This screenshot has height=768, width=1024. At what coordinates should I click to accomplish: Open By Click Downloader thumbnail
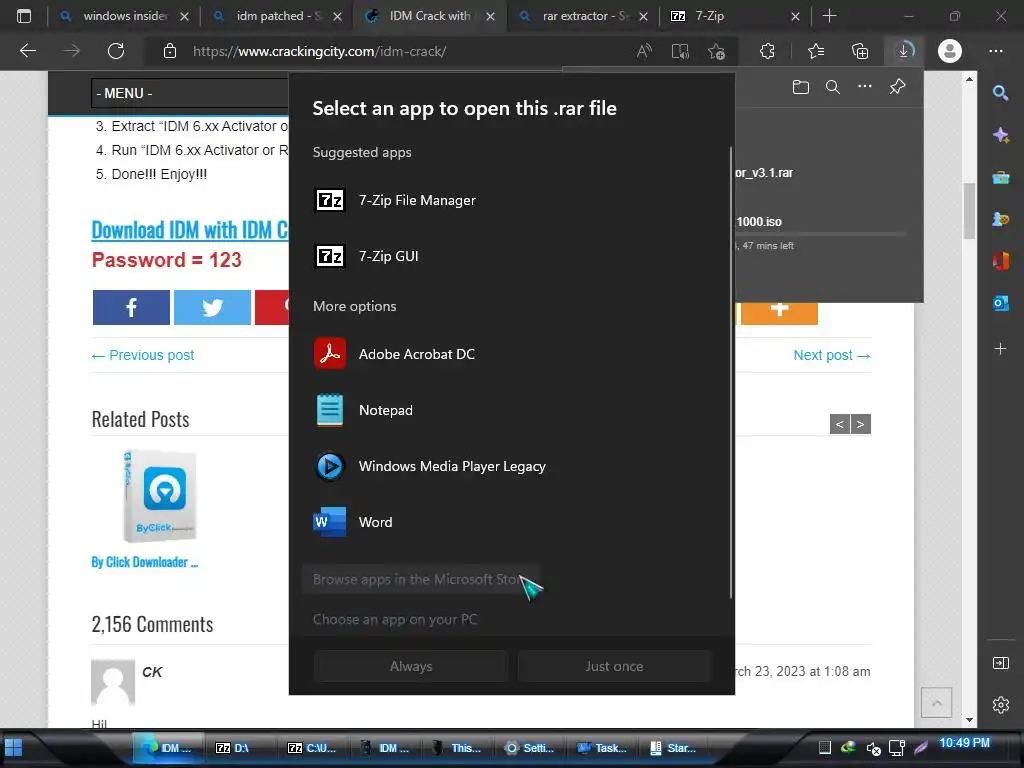coord(160,496)
